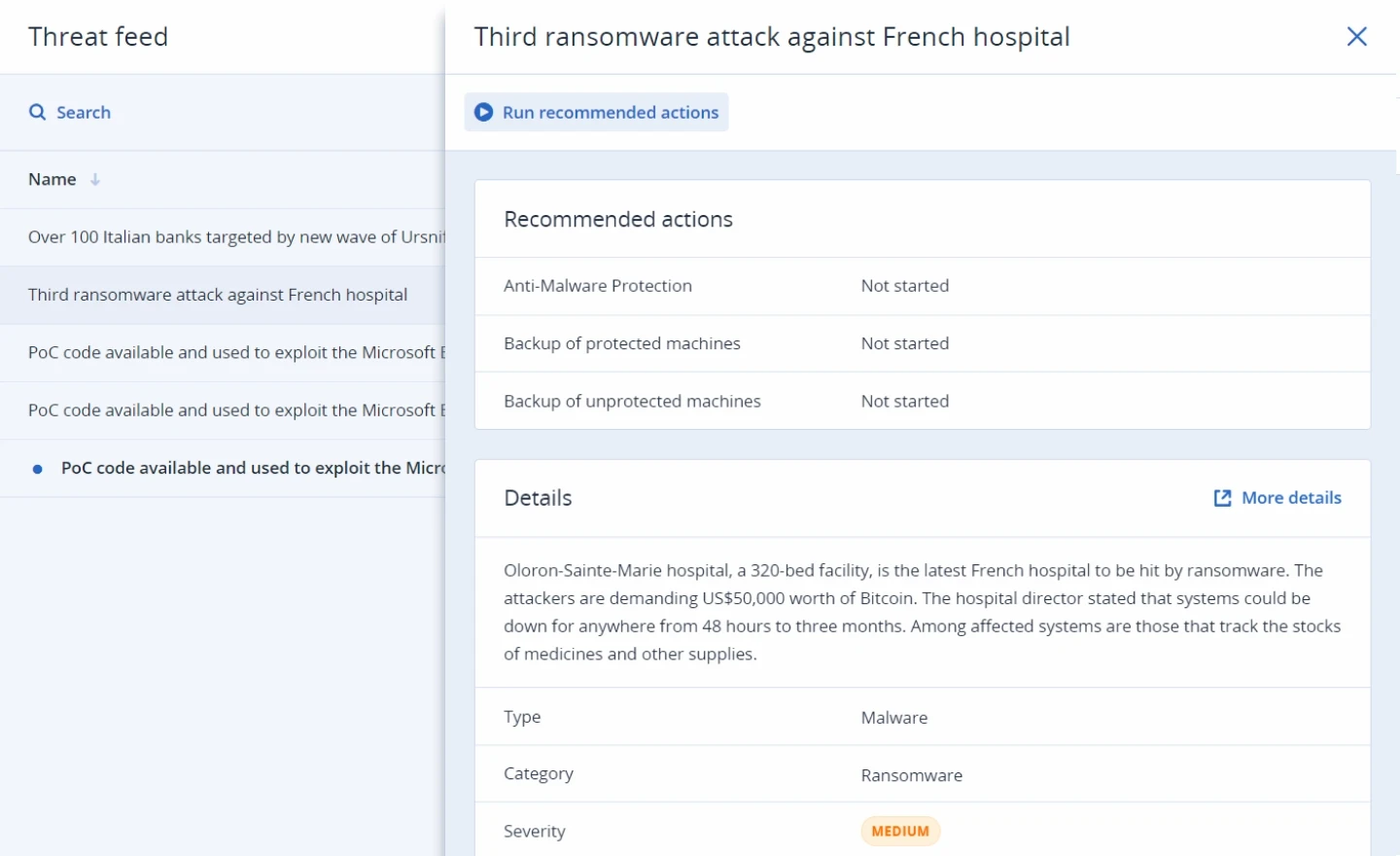Close the threat details panel

1356,37
